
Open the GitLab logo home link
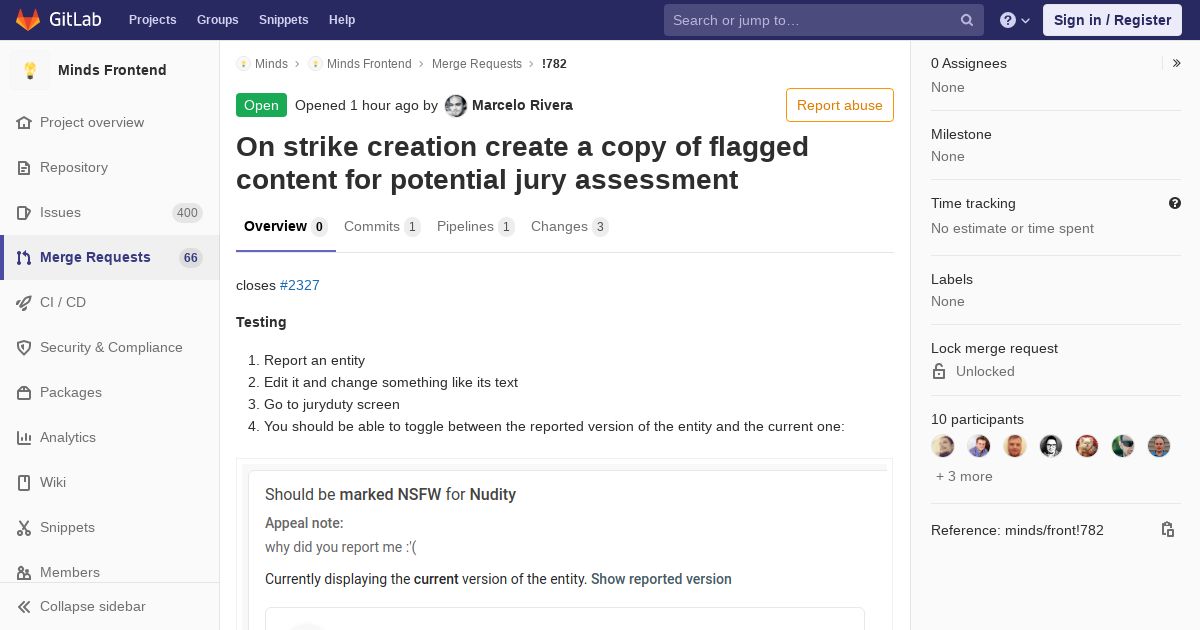(57, 20)
